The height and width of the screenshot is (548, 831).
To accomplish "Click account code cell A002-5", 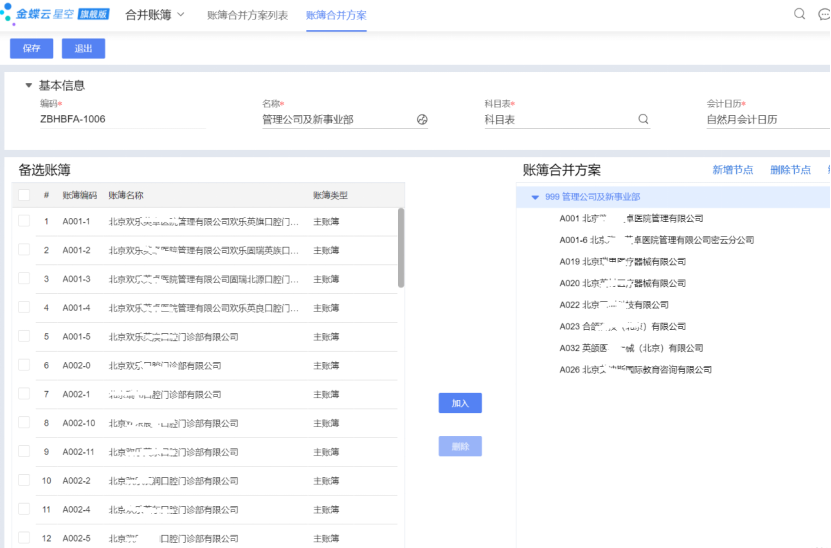I will [76, 538].
